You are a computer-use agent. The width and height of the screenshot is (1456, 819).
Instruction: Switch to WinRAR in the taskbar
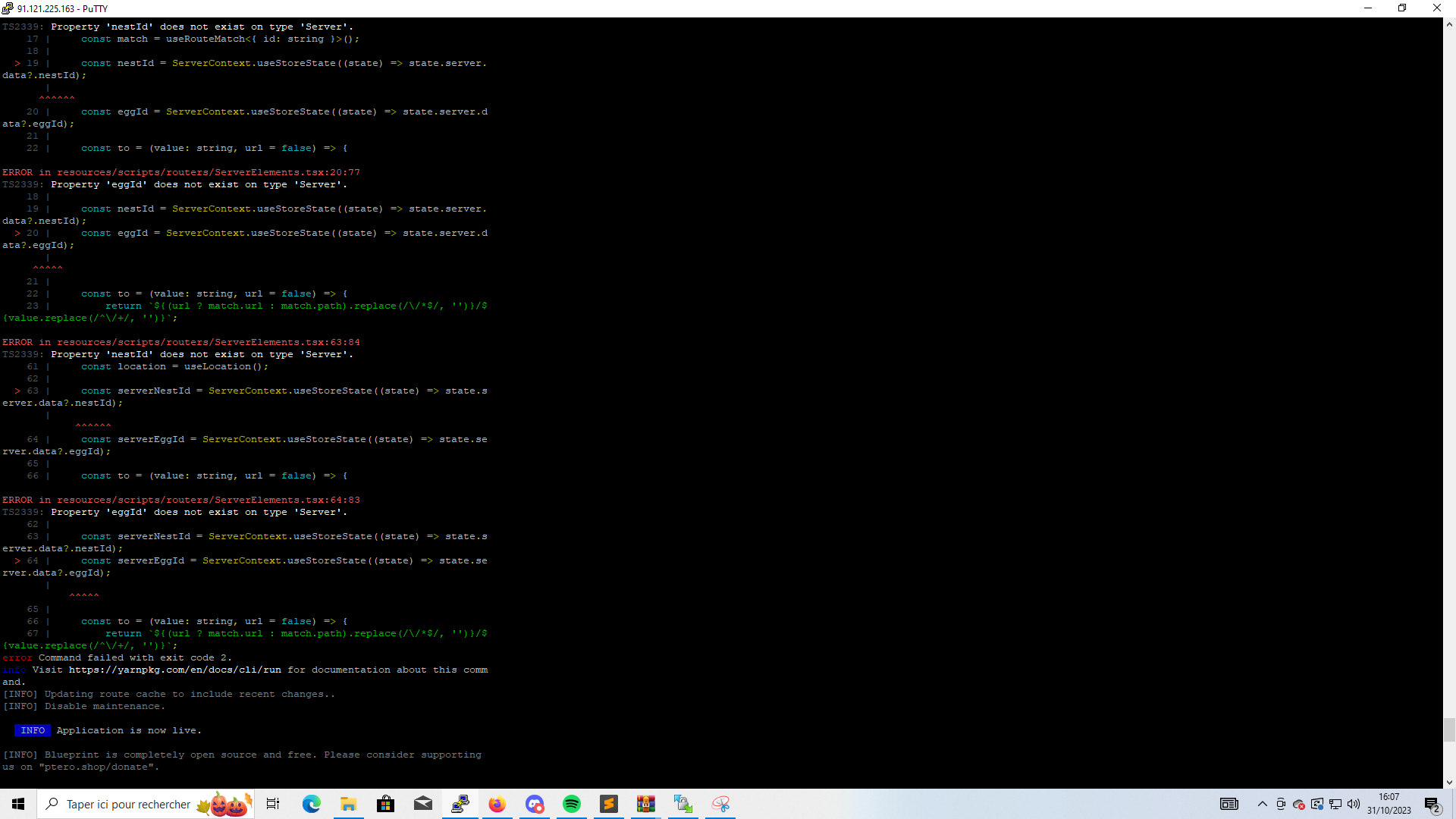(646, 804)
